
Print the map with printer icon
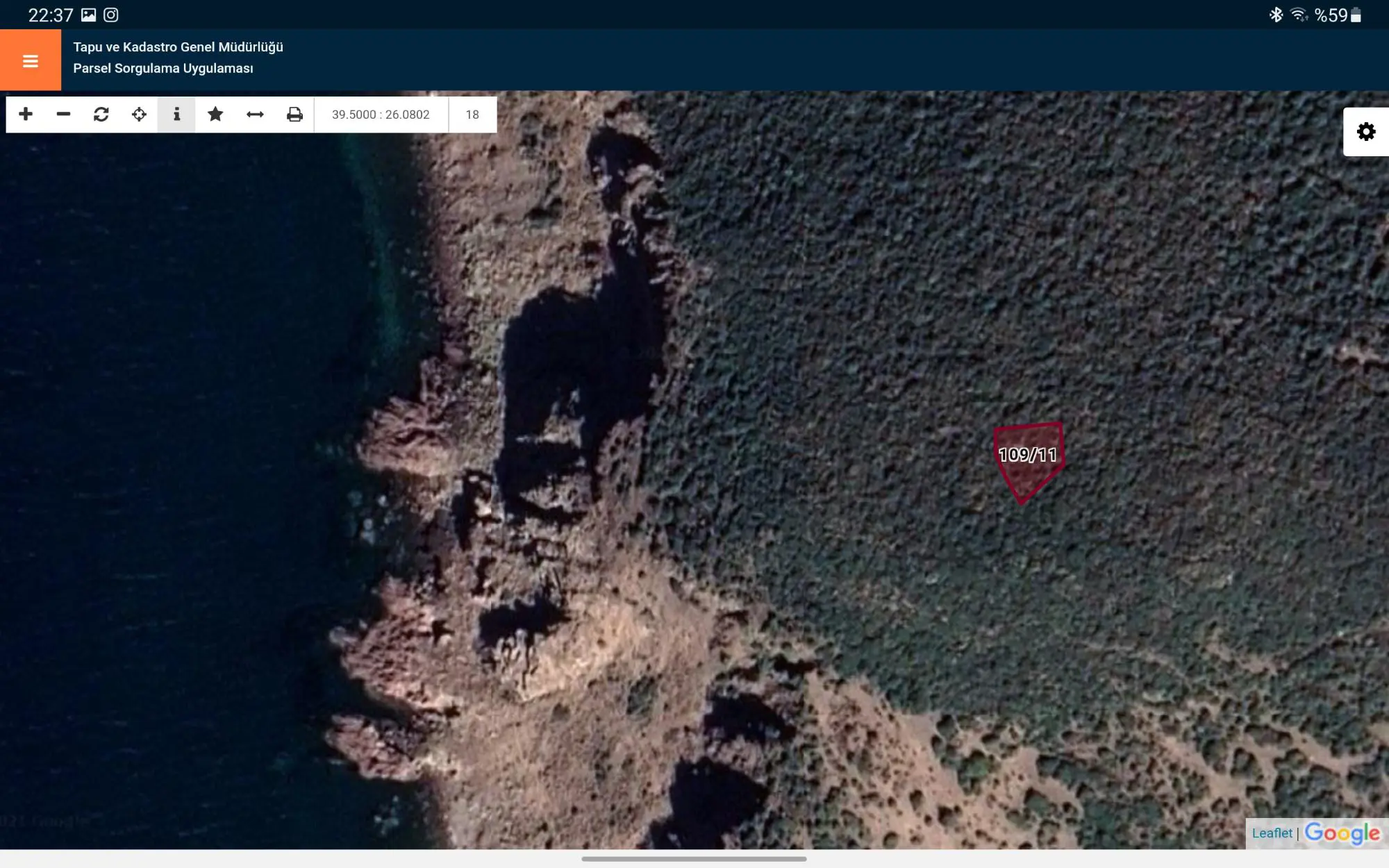[294, 114]
